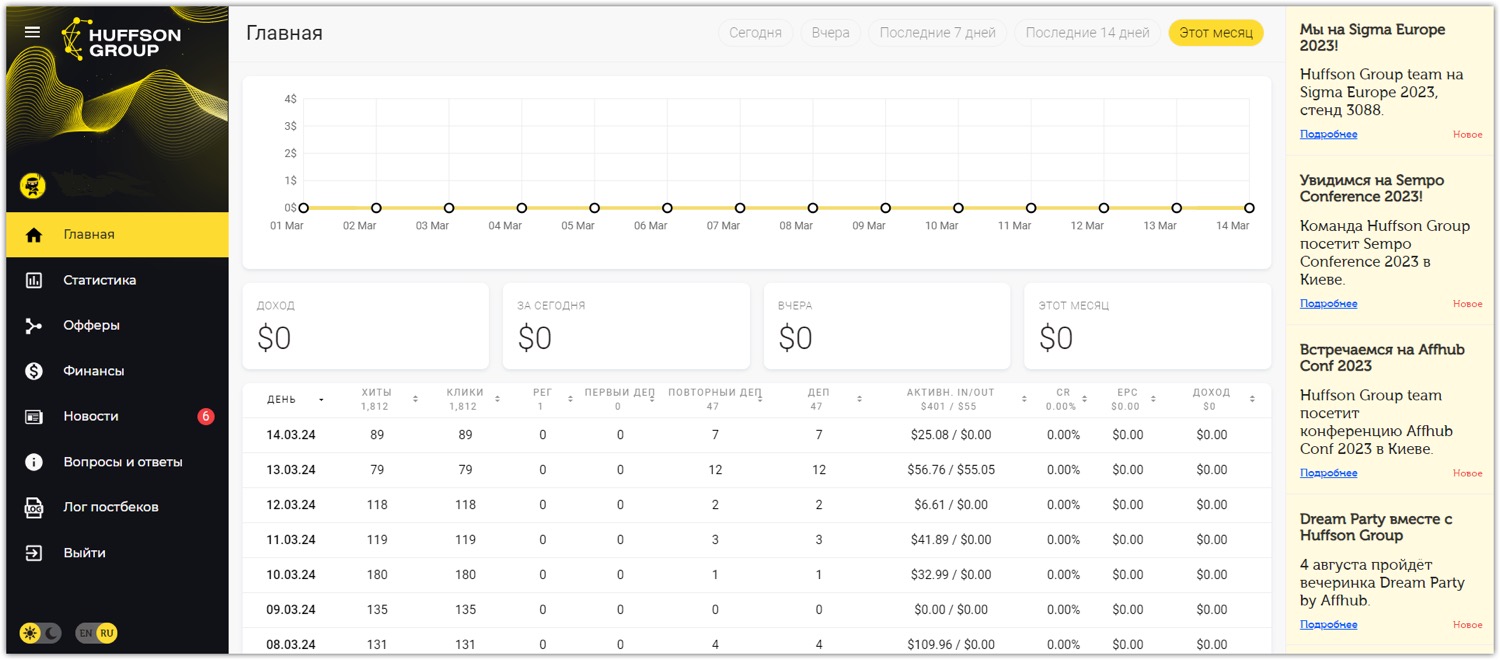Image resolution: width=1500 pixels, height=660 pixels.
Task: Click the newspaper icon for Новости
Action: [x=34, y=417]
